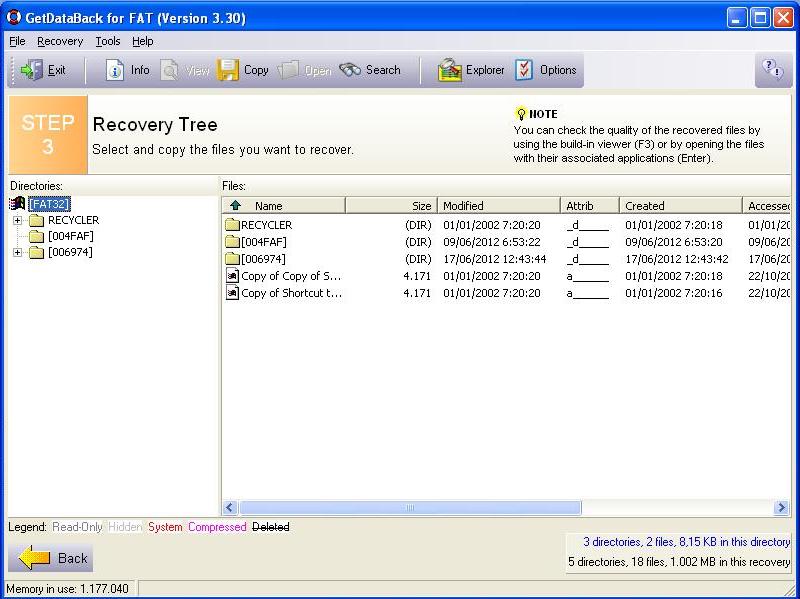800x599 pixels.
Task: Sort files by the Attrib column header
Action: tap(590, 206)
